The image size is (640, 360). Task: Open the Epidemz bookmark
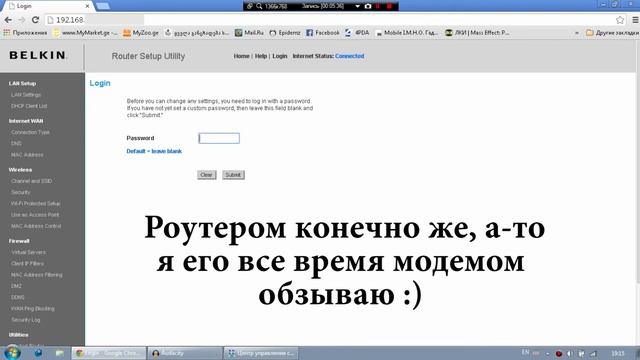(285, 33)
